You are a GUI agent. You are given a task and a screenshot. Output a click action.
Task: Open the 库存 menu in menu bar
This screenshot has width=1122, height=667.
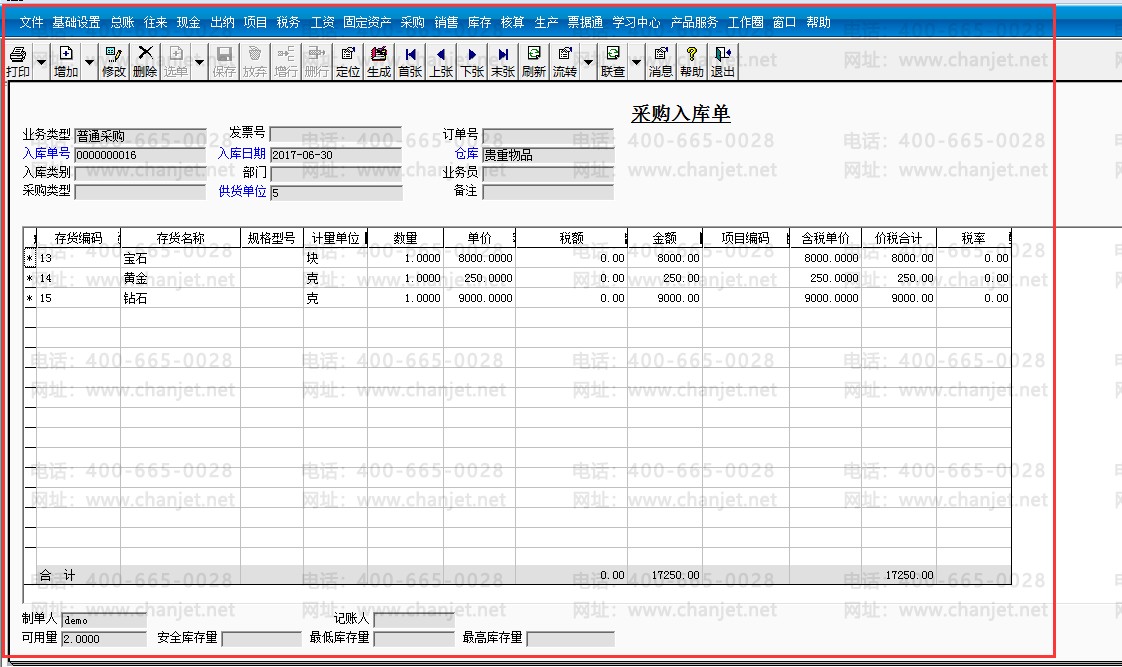click(x=479, y=22)
